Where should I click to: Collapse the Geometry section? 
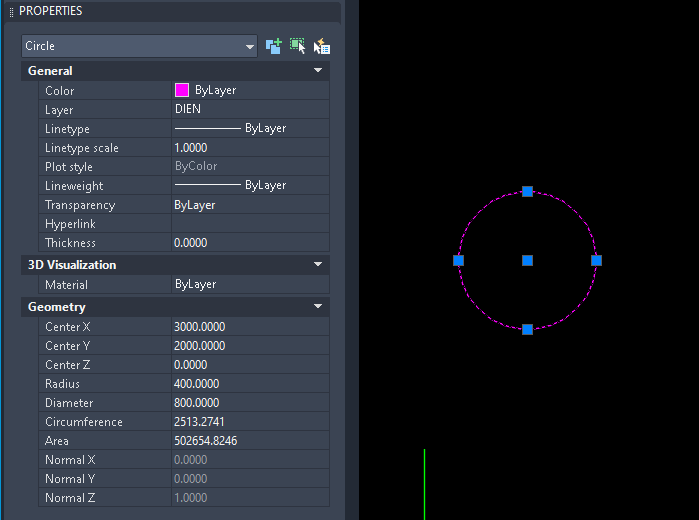pyautogui.click(x=318, y=306)
